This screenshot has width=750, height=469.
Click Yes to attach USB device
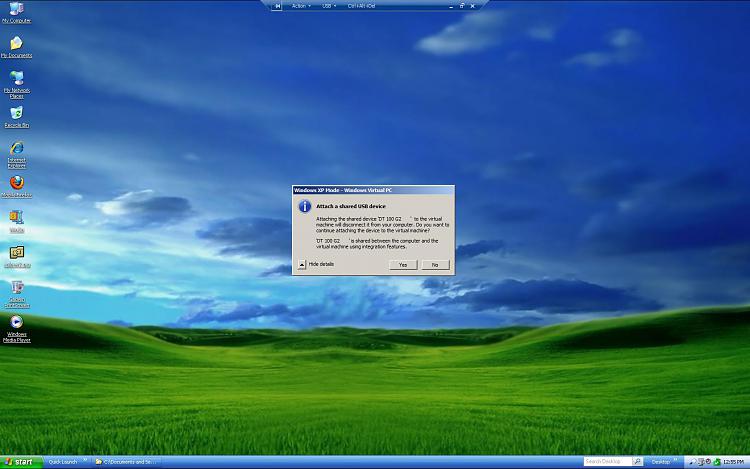[x=403, y=265]
